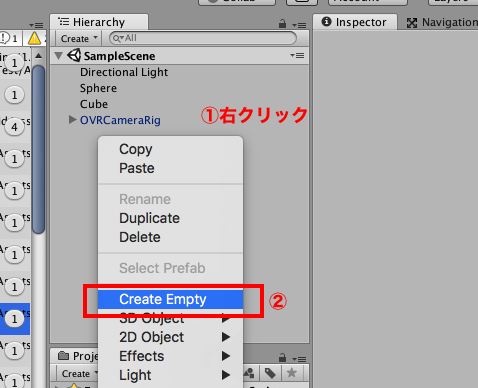
Task: Switch to the Hierarchy tab
Action: pyautogui.click(x=99, y=22)
